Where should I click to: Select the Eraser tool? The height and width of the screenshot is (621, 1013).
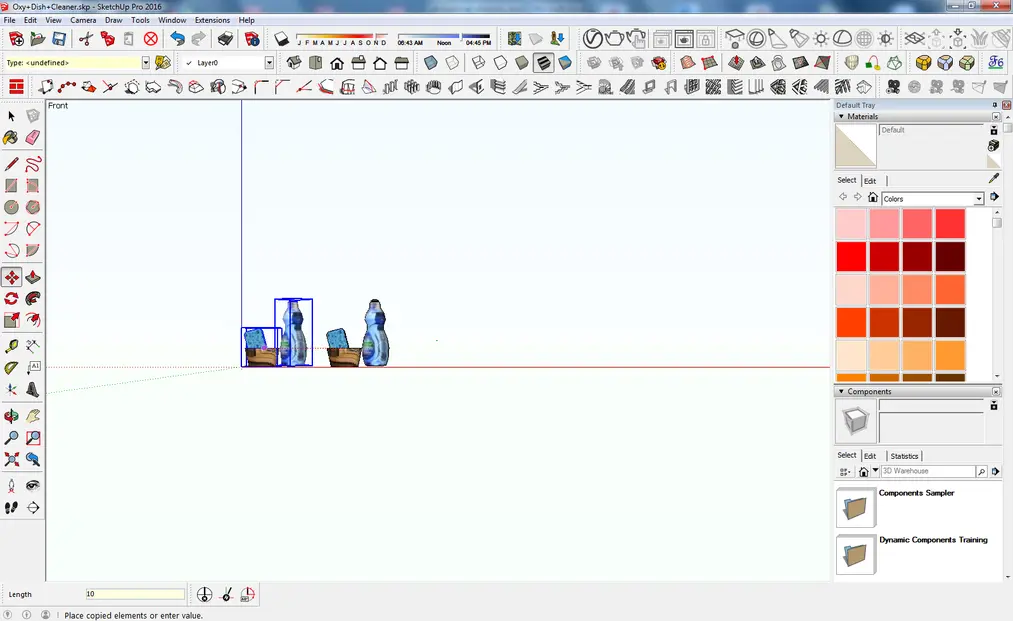(x=31, y=136)
